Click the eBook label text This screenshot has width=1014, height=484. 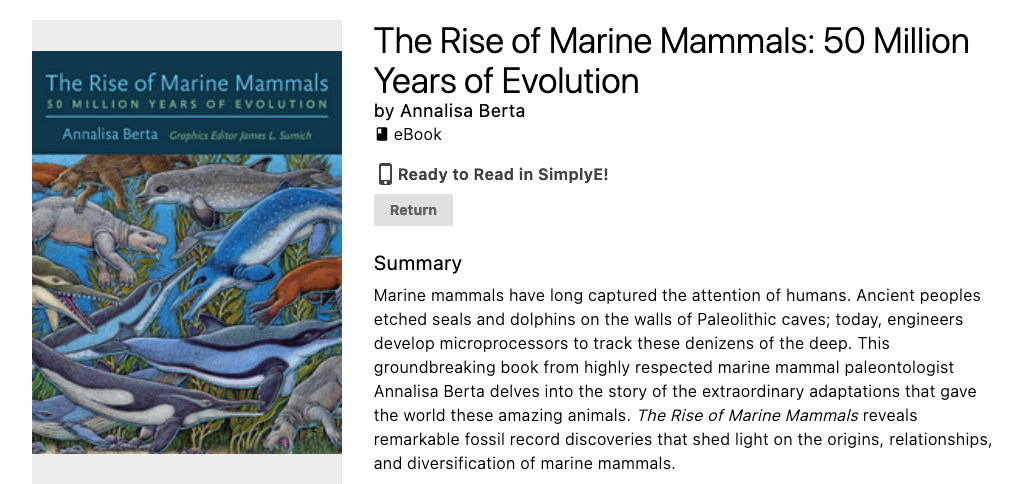point(418,135)
